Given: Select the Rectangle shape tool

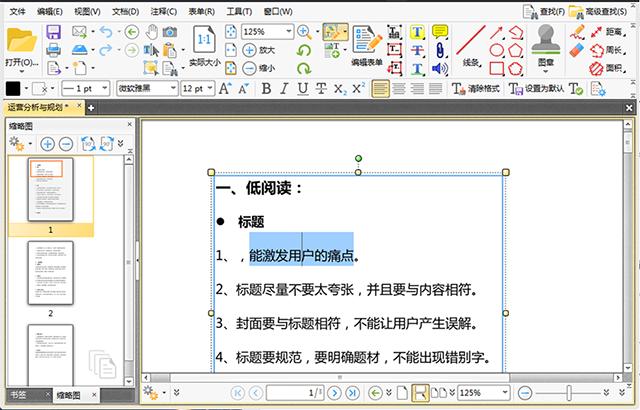Looking at the screenshot, I should point(496,68).
